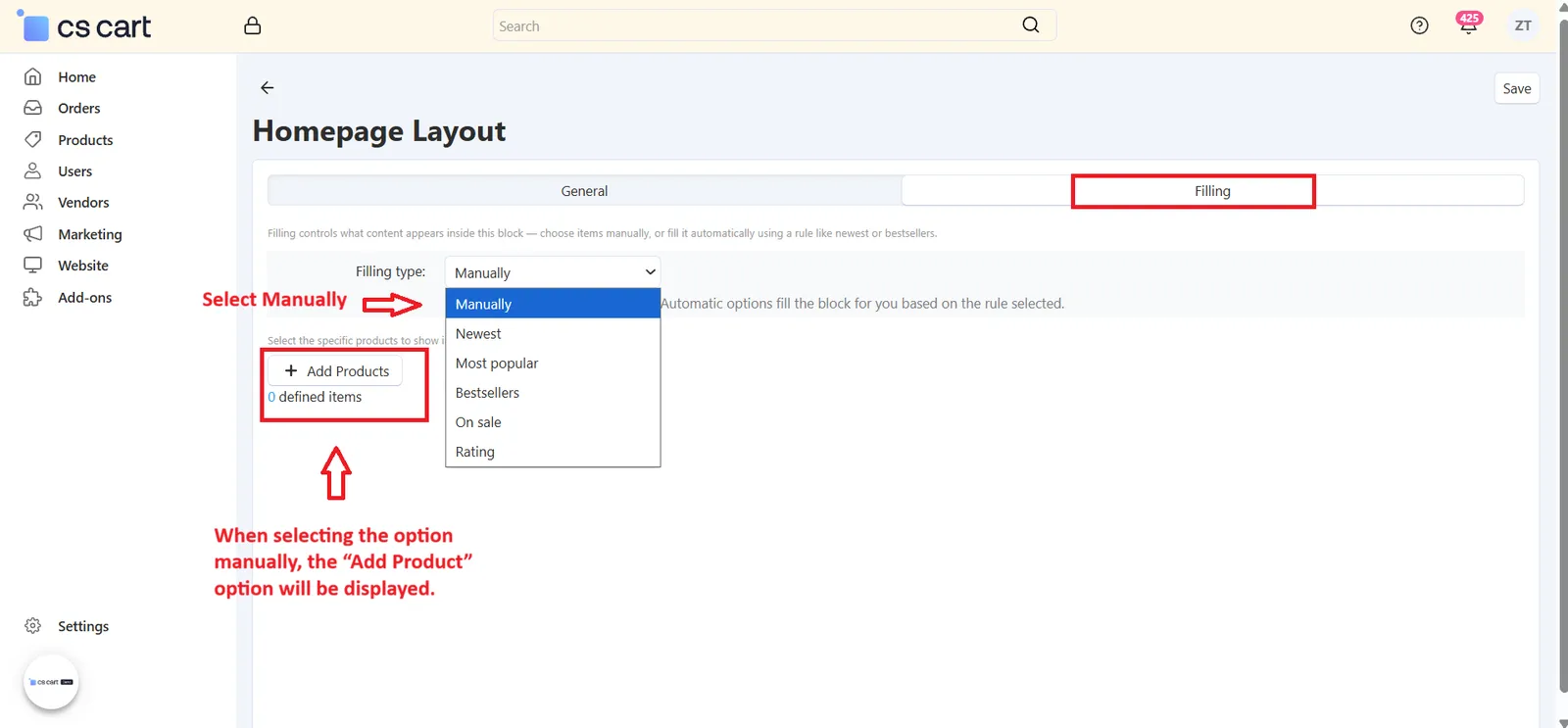Click the Marketing megaphone icon

click(x=32, y=233)
